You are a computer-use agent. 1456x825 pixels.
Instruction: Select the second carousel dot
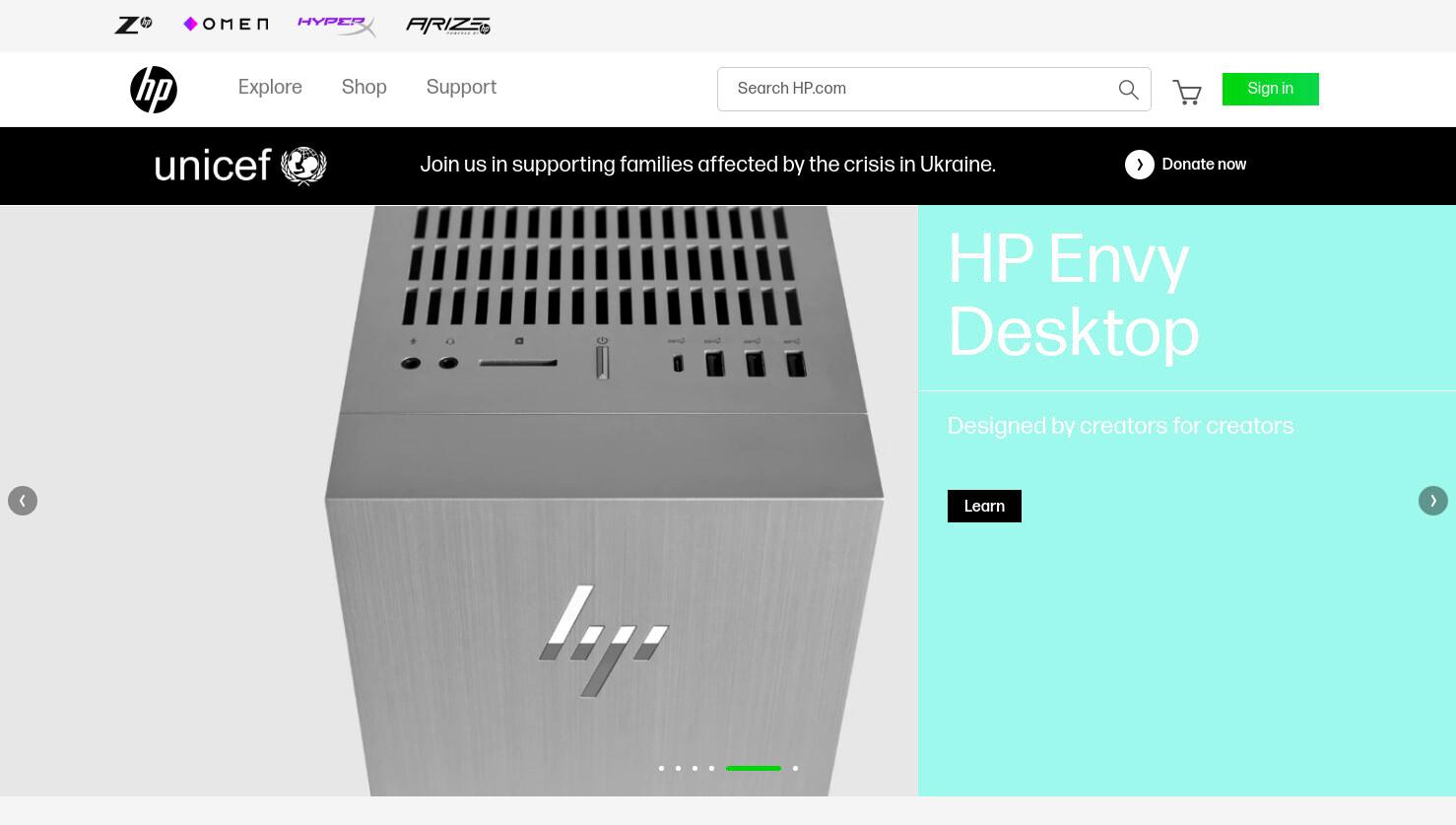(x=678, y=768)
